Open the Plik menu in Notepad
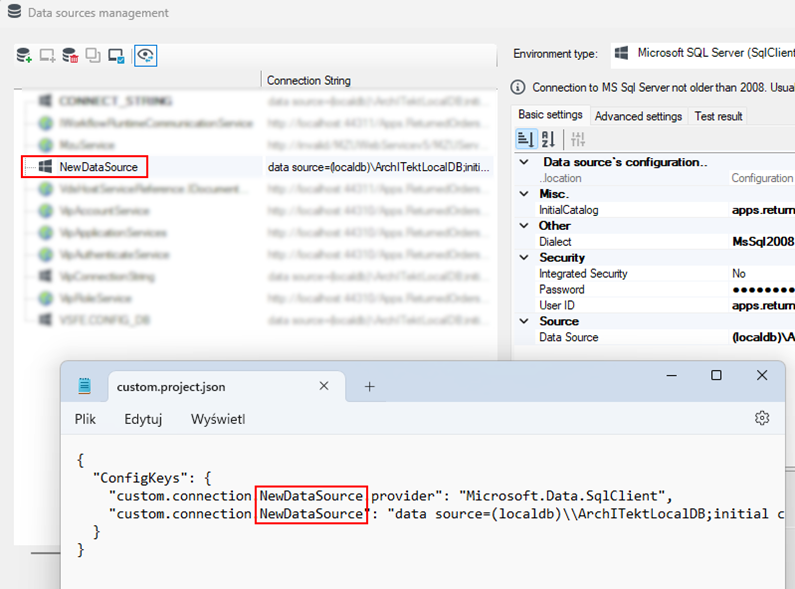Screen dimensions: 795x589 tap(85, 419)
